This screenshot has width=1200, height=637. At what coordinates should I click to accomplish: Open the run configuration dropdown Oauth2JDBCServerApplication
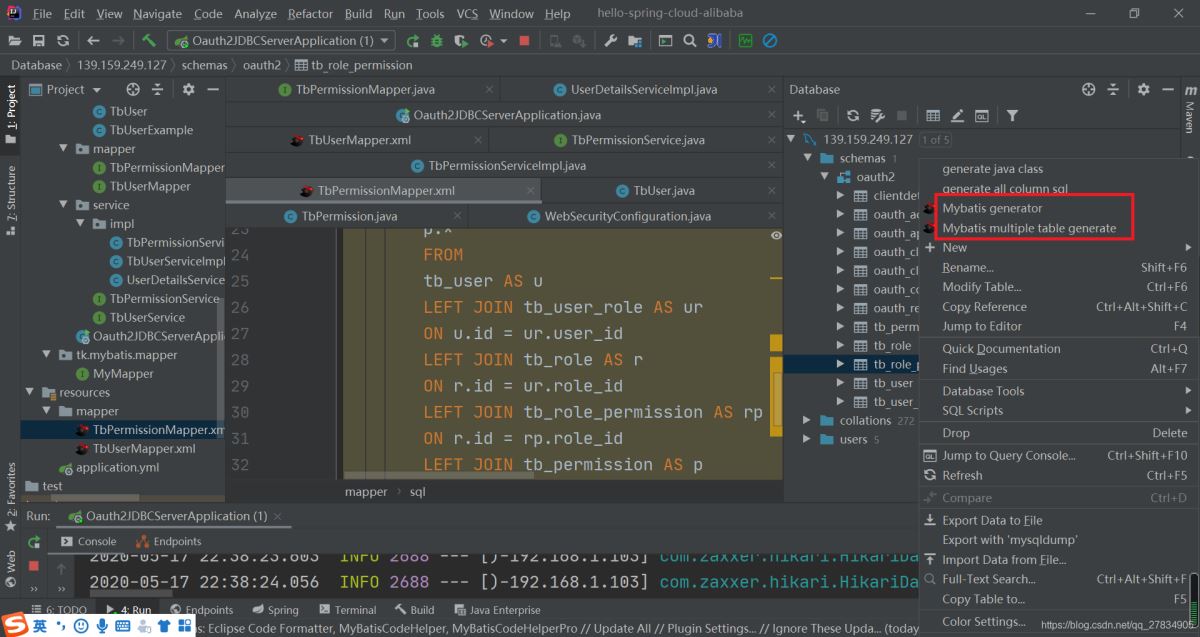pos(278,41)
